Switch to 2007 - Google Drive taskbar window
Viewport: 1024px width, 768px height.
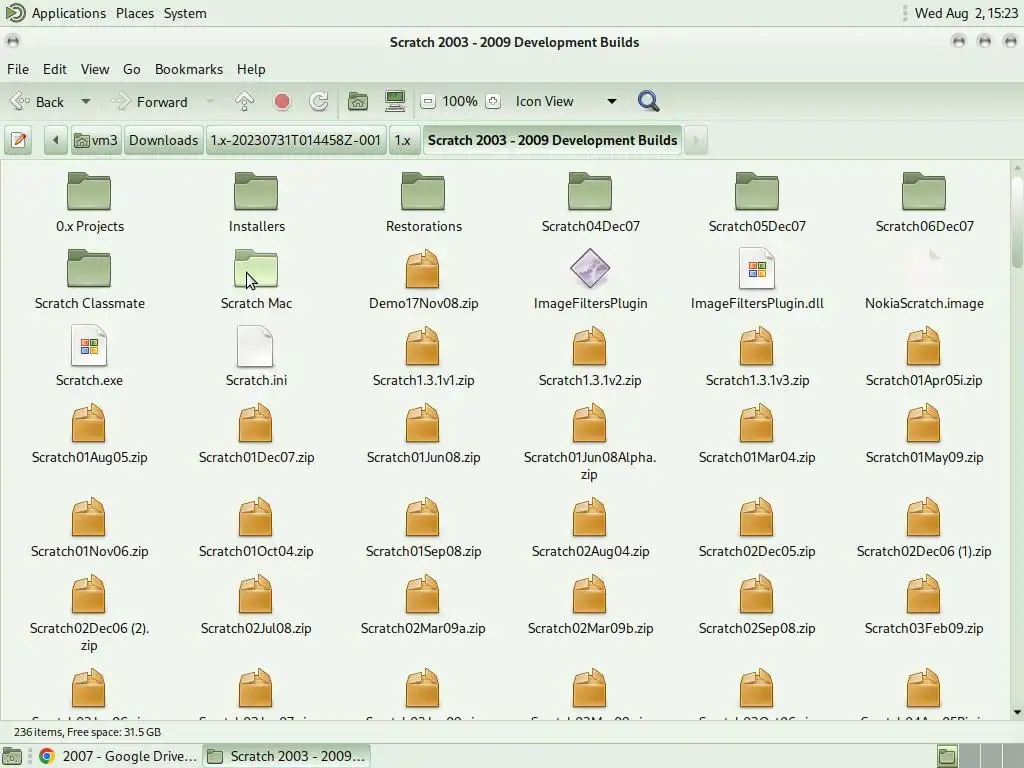click(118, 756)
